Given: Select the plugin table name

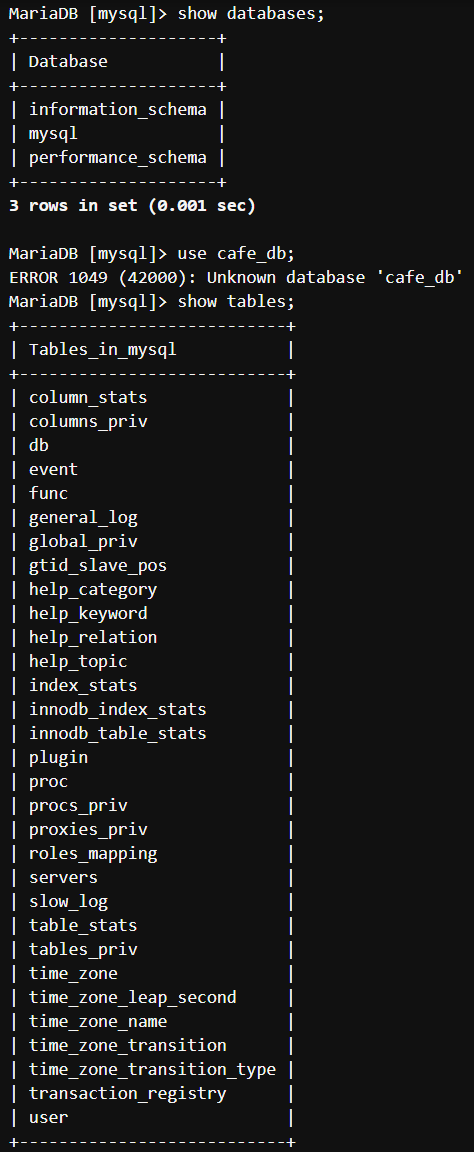Looking at the screenshot, I should tap(58, 757).
